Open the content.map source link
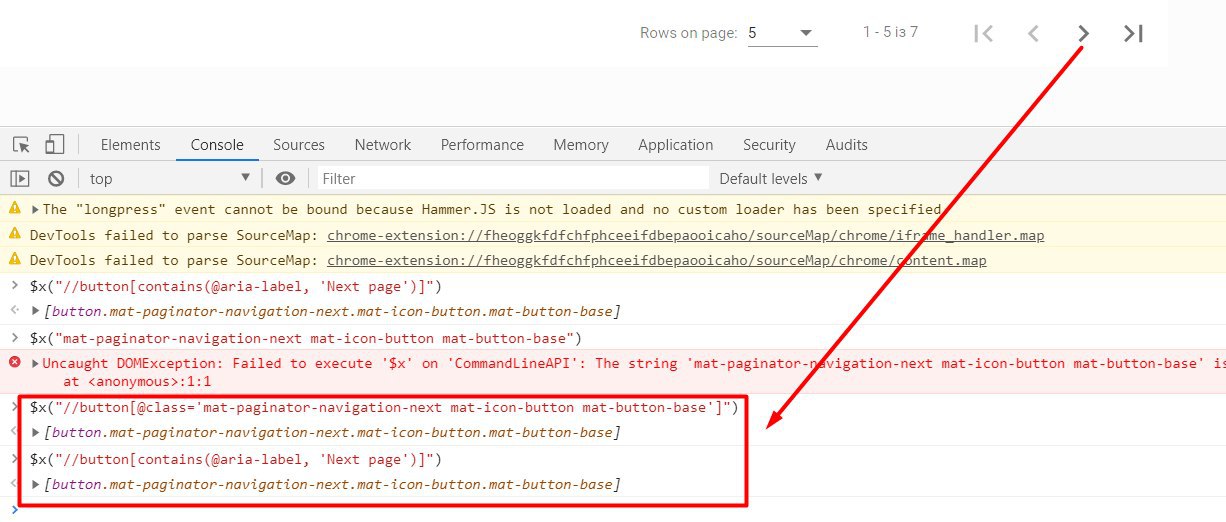The image size is (1226, 522). pos(656,261)
